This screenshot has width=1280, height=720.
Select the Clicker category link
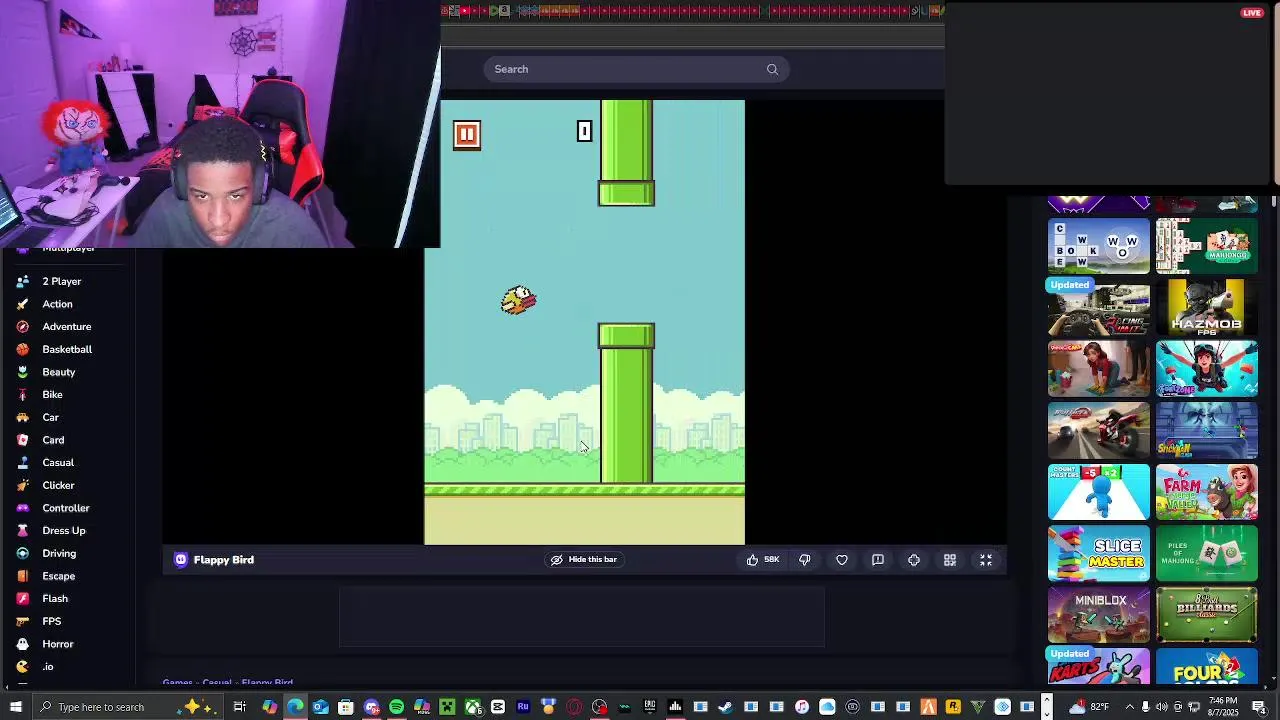pos(58,485)
